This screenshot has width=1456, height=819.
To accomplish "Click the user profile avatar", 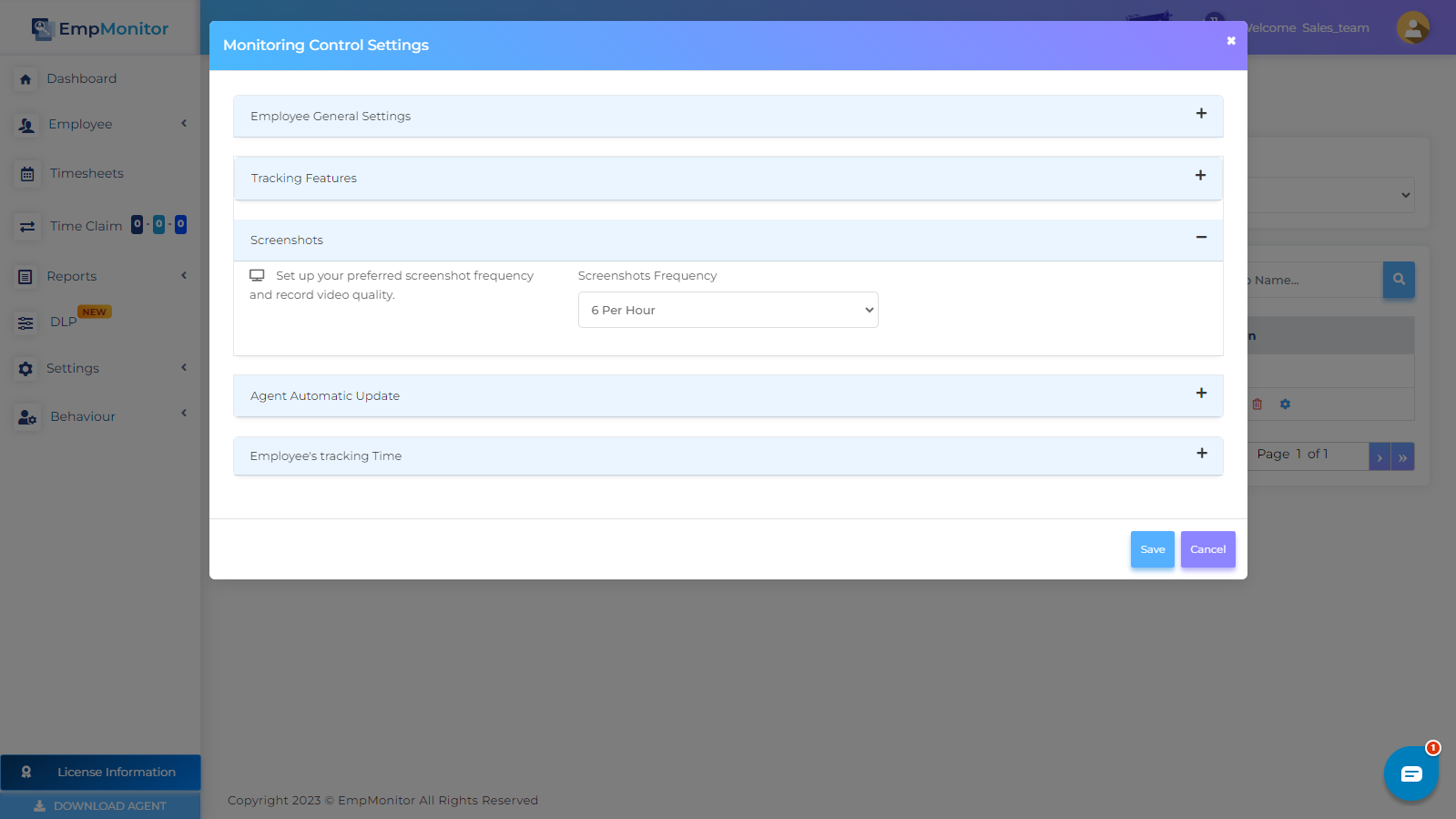I will click(1412, 27).
